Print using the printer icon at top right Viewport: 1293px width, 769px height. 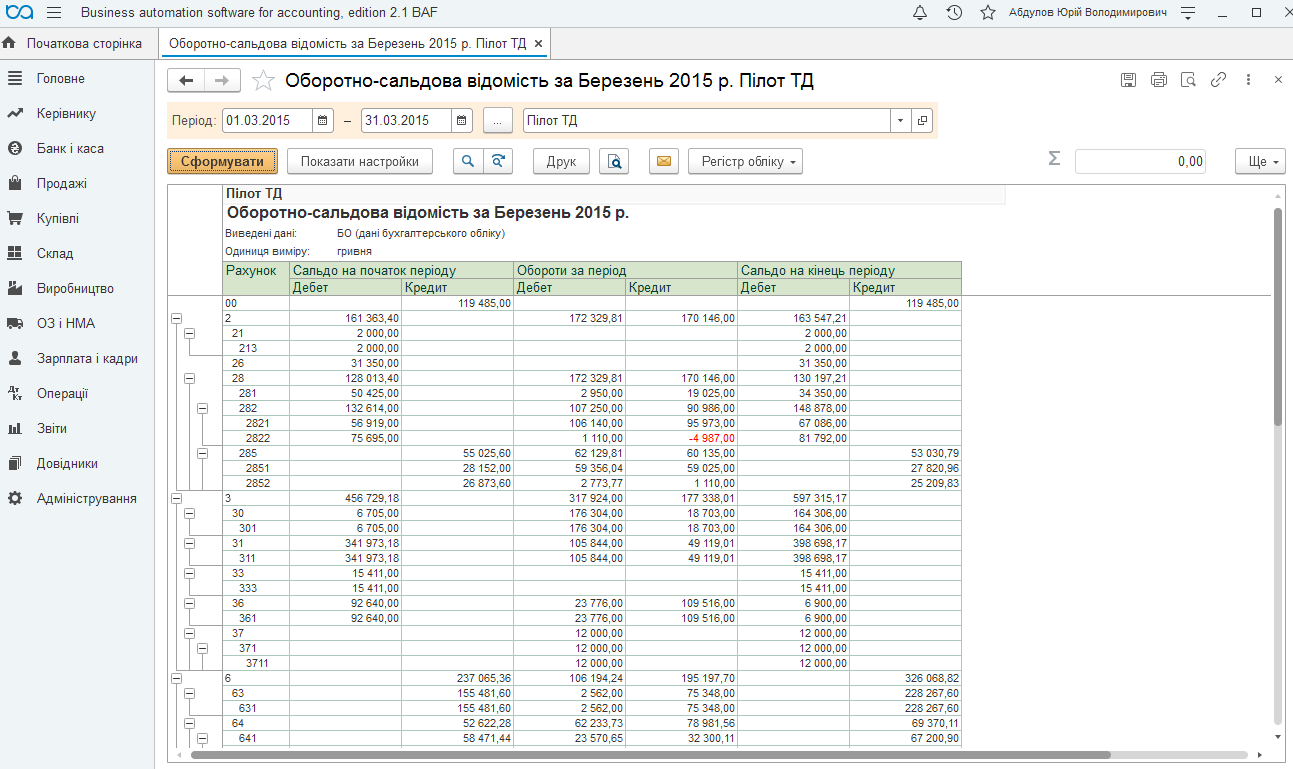[1159, 80]
